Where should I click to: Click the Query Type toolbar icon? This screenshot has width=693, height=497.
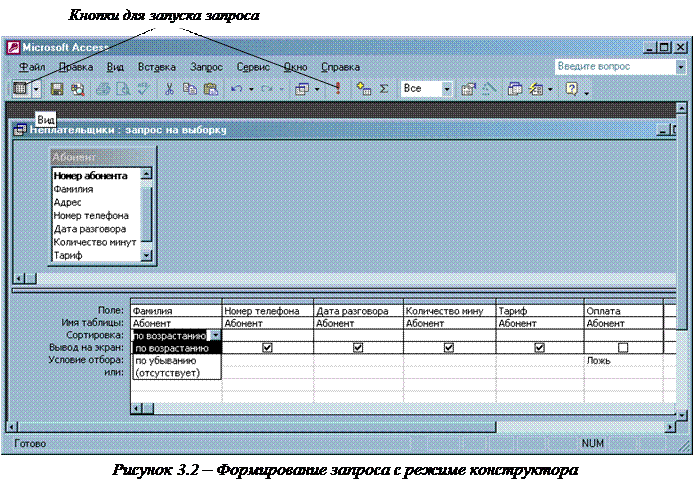(x=302, y=89)
